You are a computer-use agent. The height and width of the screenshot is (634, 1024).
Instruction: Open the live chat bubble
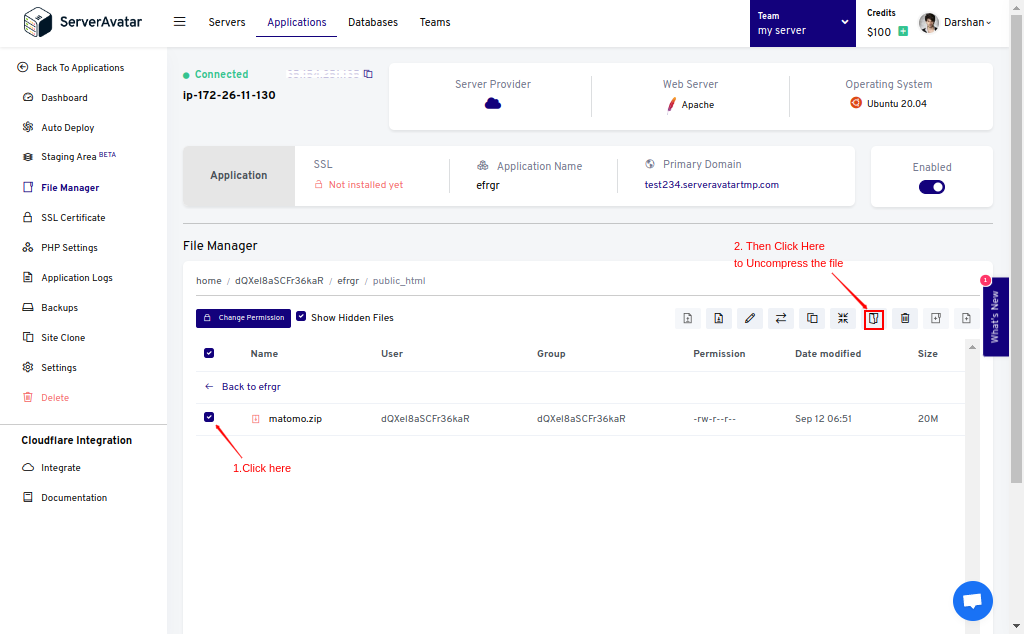pos(972,601)
